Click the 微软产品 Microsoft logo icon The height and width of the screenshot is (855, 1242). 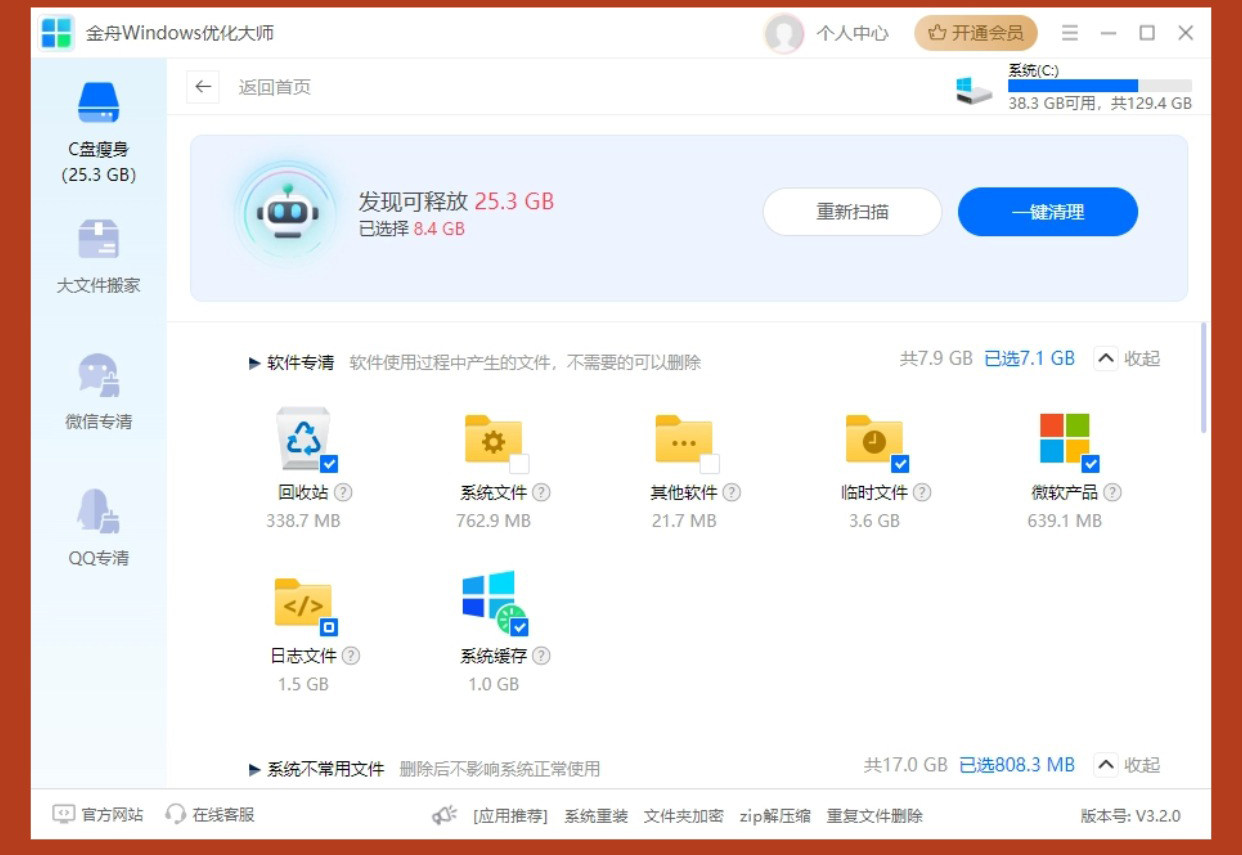tap(1064, 438)
